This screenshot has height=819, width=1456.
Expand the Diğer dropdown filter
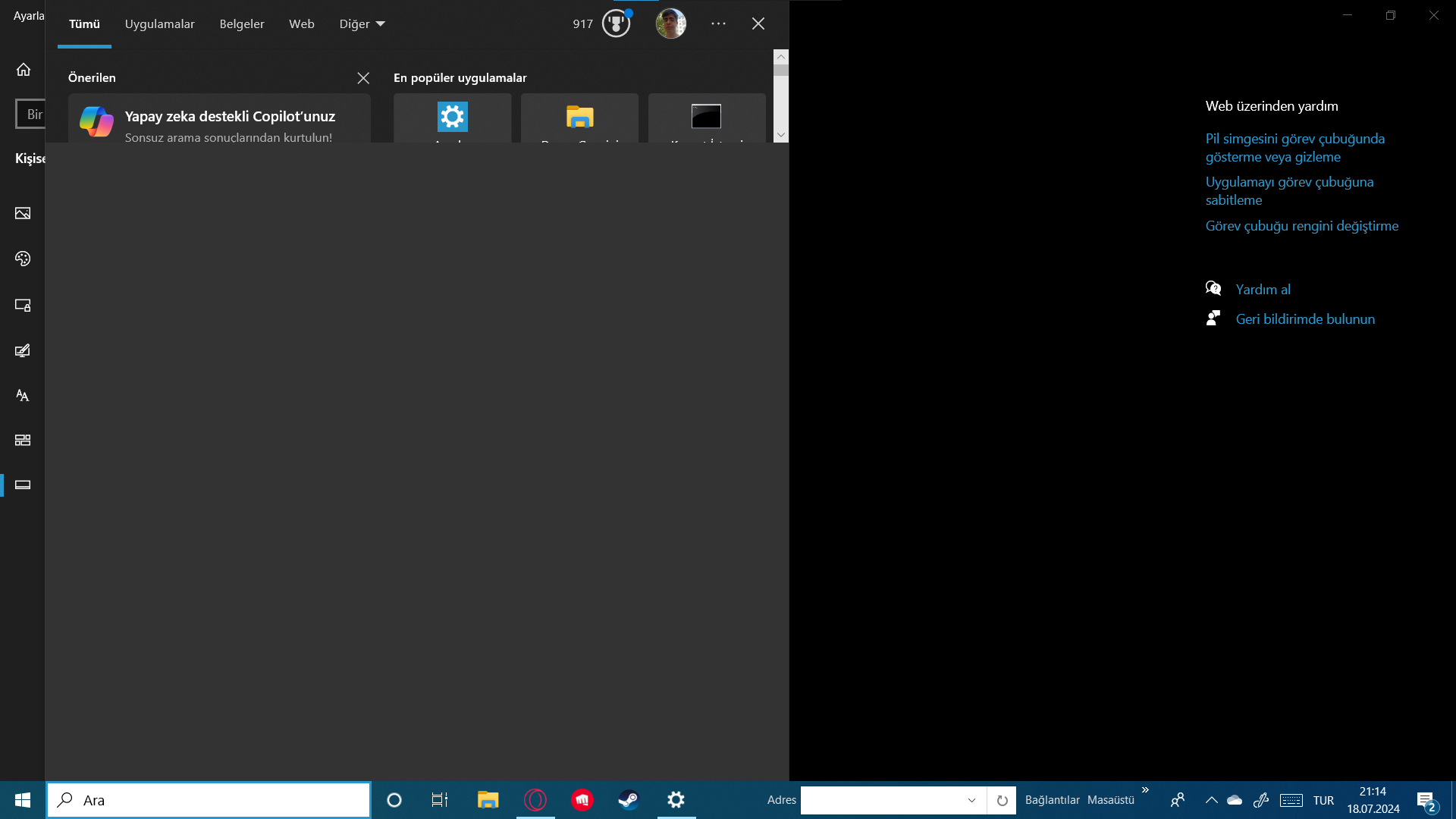click(362, 24)
